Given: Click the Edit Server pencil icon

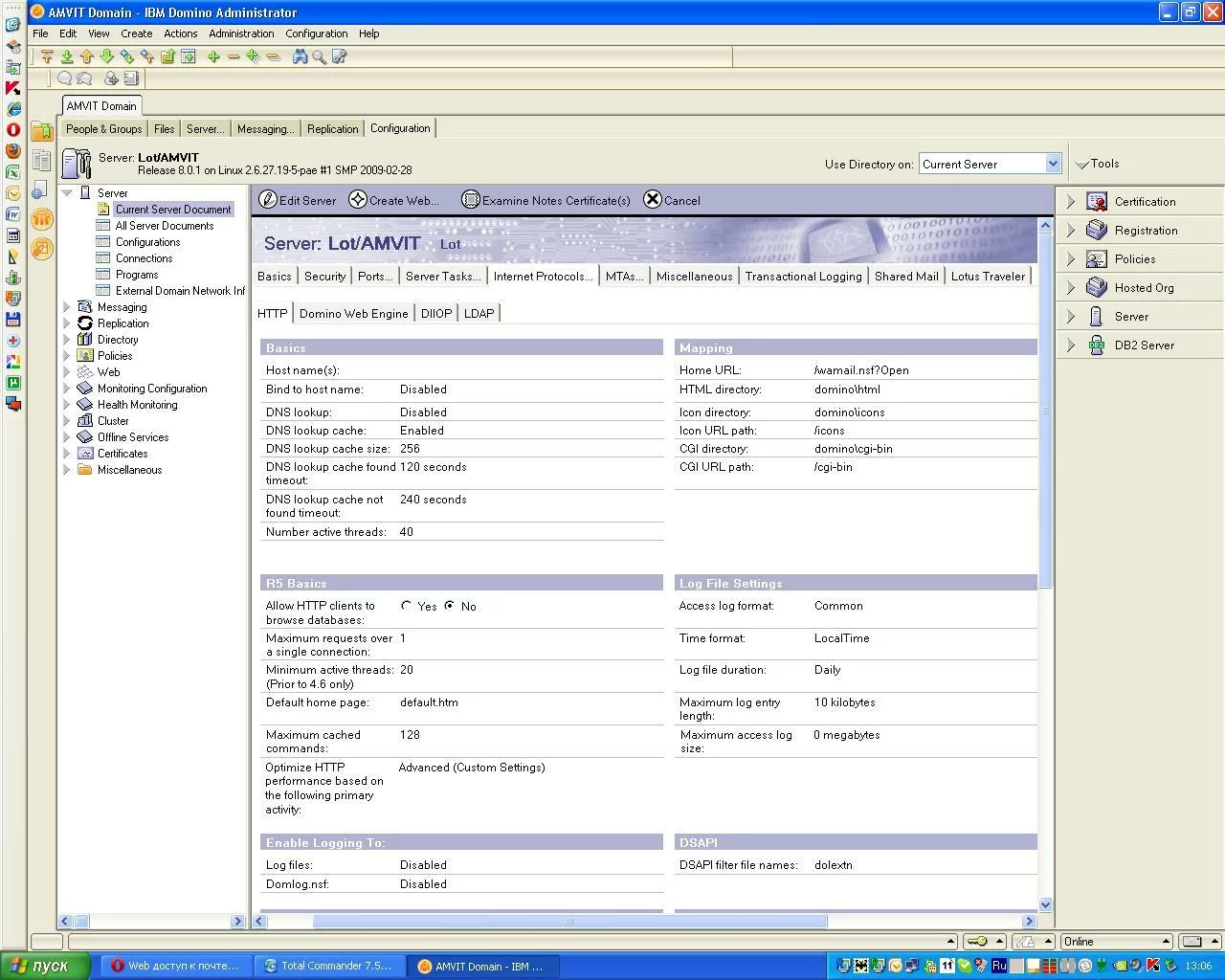Looking at the screenshot, I should [268, 200].
